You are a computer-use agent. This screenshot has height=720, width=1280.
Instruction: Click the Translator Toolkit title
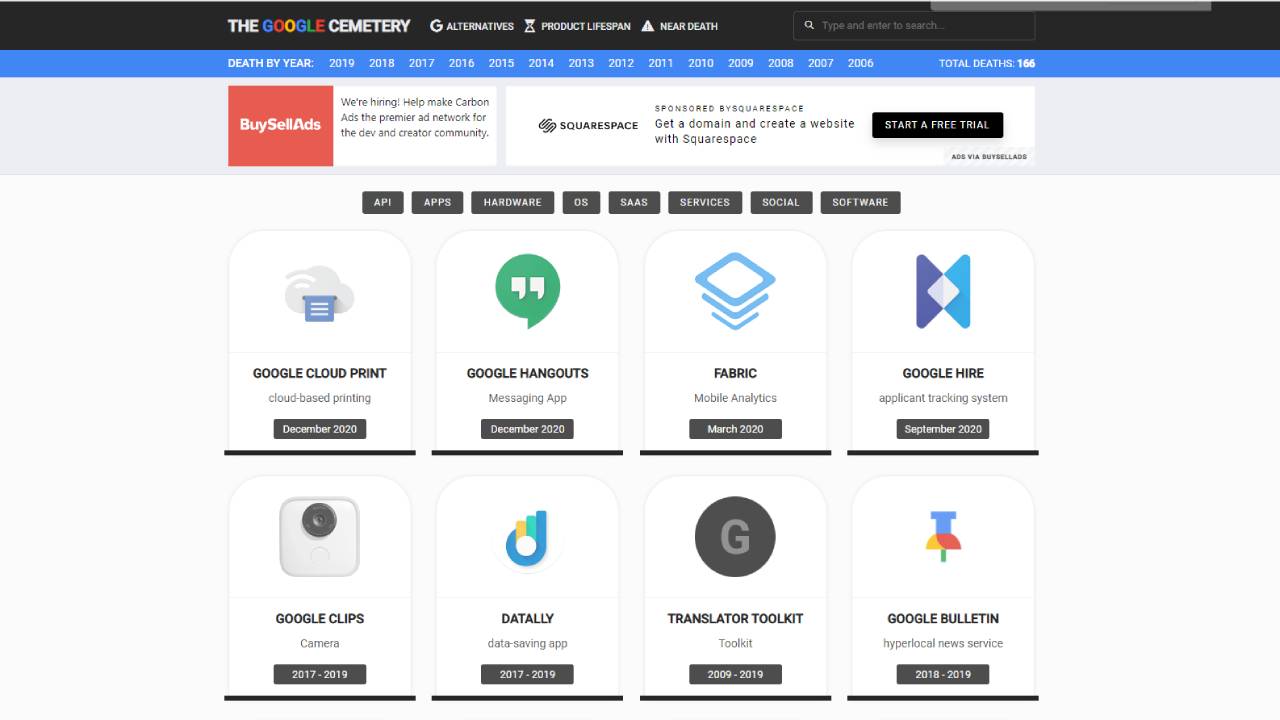(735, 618)
